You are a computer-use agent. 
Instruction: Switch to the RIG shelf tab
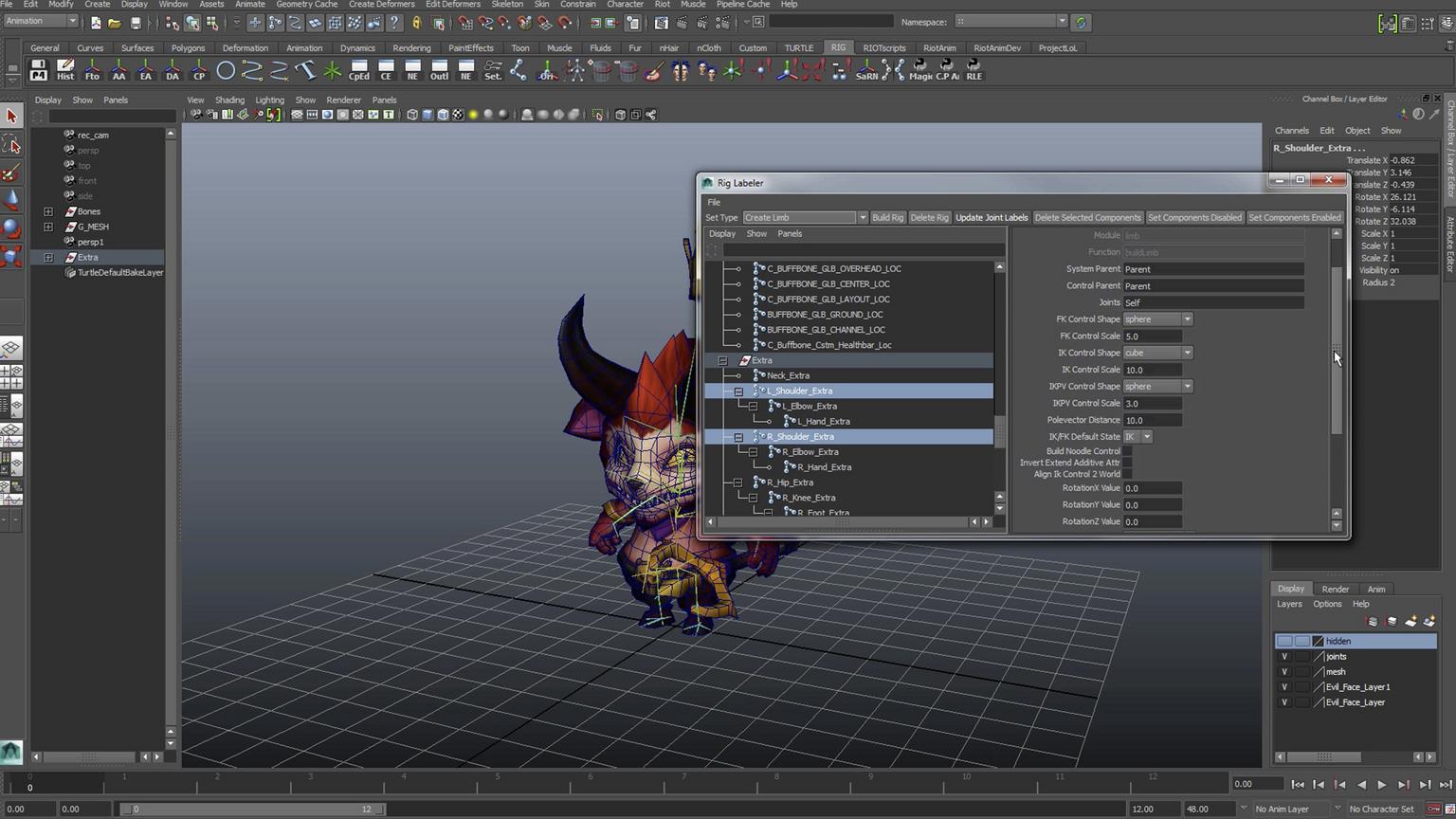pyautogui.click(x=838, y=47)
